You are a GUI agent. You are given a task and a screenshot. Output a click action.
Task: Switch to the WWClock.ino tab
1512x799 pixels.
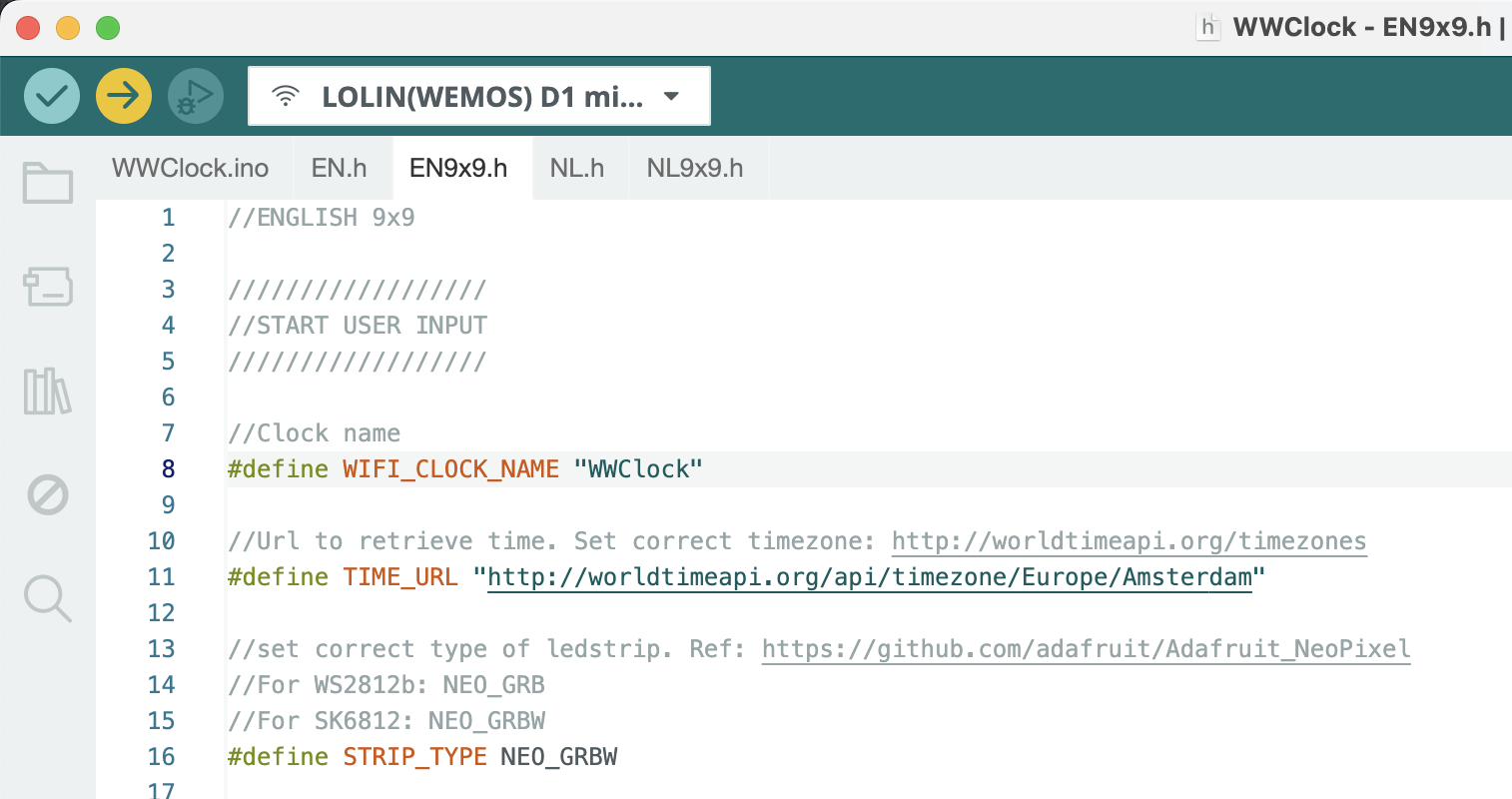(191, 168)
